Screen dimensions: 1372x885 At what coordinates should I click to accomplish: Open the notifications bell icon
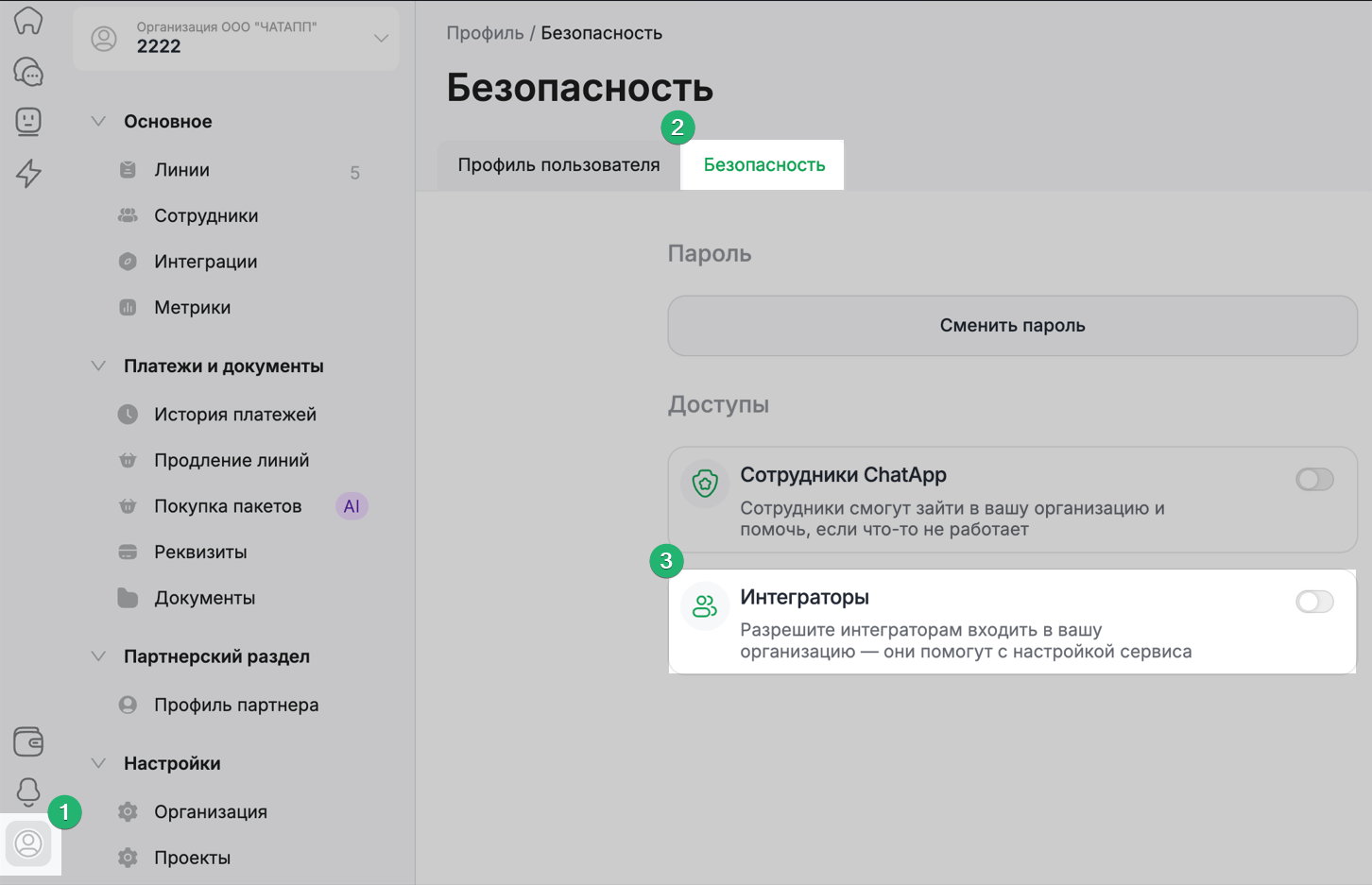coord(28,791)
